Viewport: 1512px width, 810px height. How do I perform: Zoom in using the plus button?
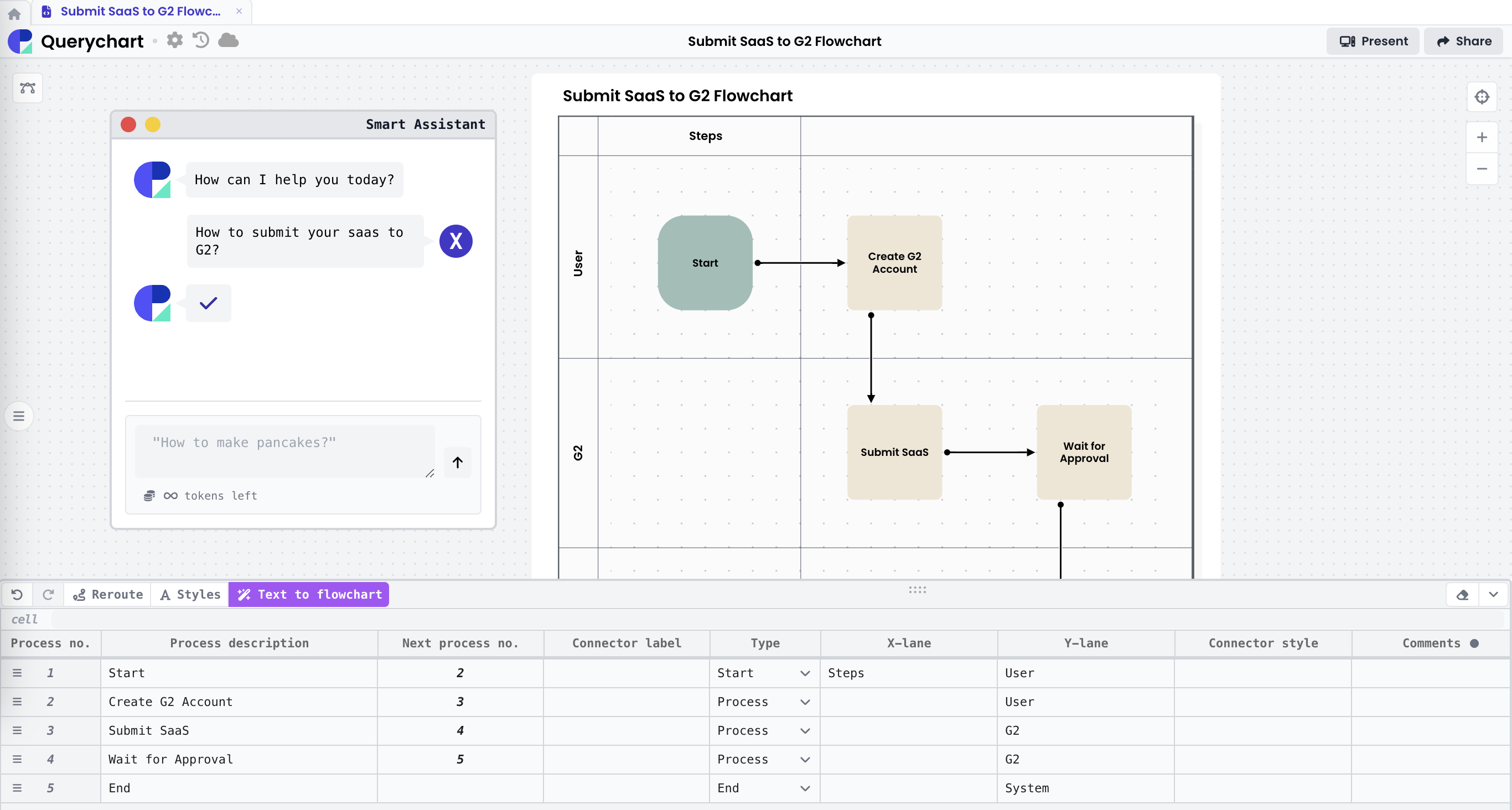(x=1482, y=137)
